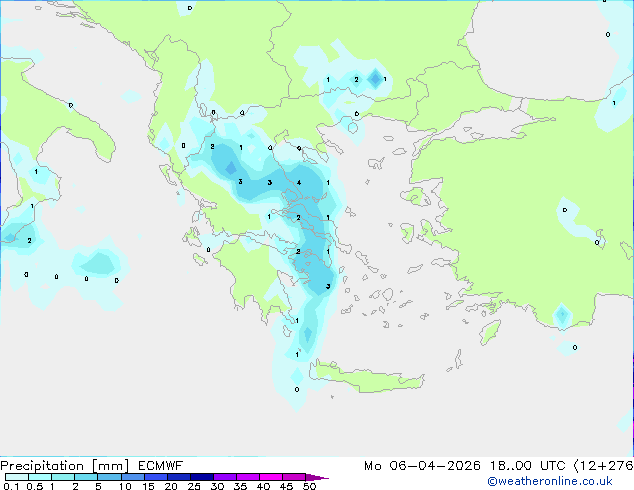The width and height of the screenshot is (634, 490).
Task: Select the 2–5 mm legend color box
Action: coord(86,477)
